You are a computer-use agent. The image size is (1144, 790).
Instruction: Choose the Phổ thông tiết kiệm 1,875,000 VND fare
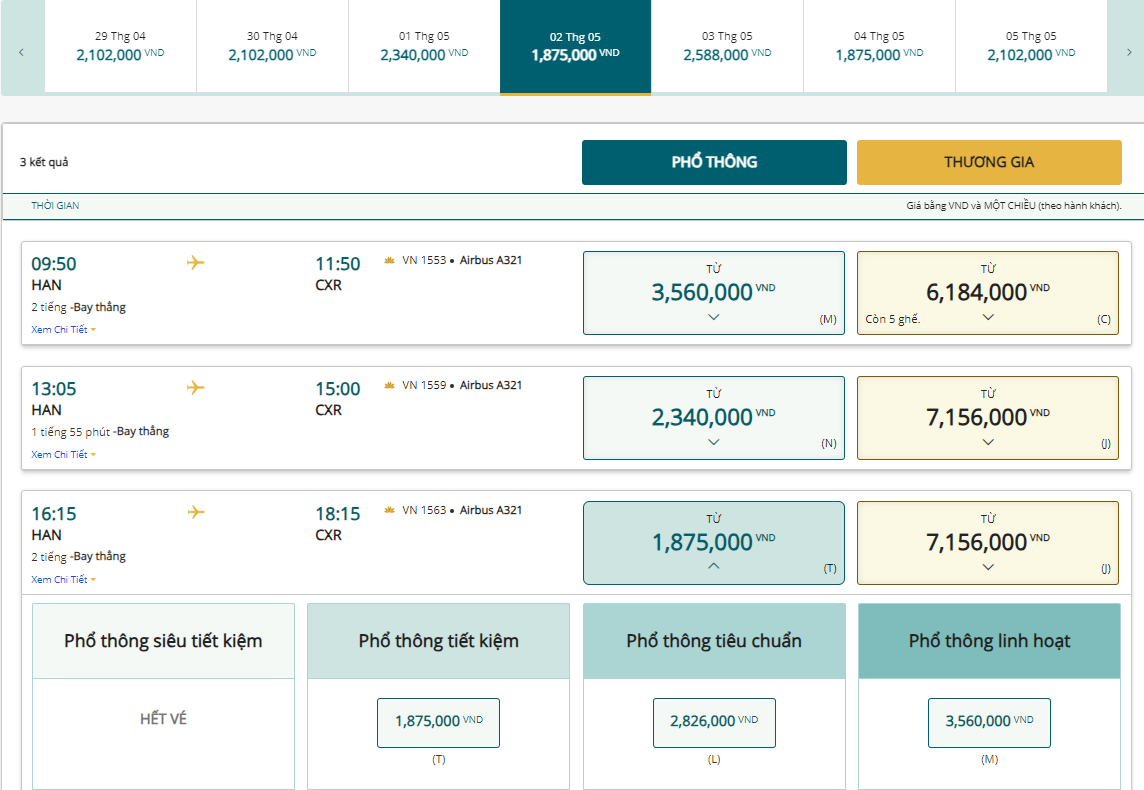pos(438,722)
